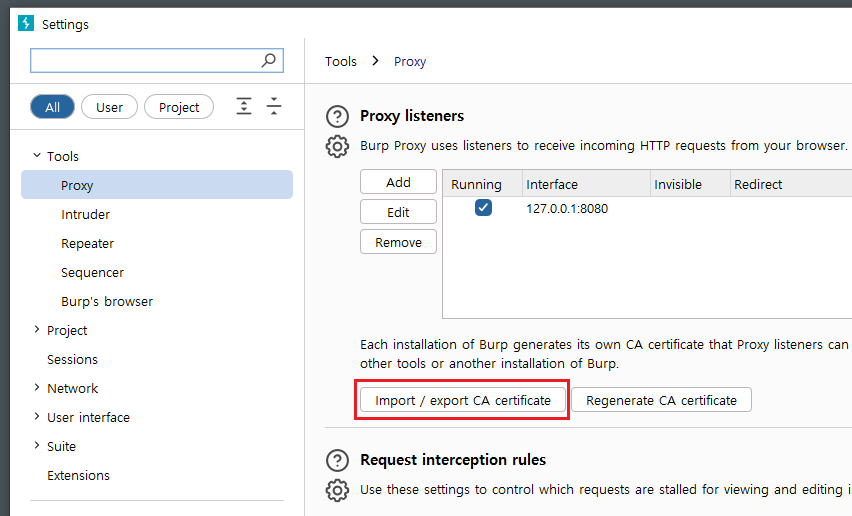Open help icon for Proxy listeners
Image resolution: width=852 pixels, height=516 pixels.
337,116
